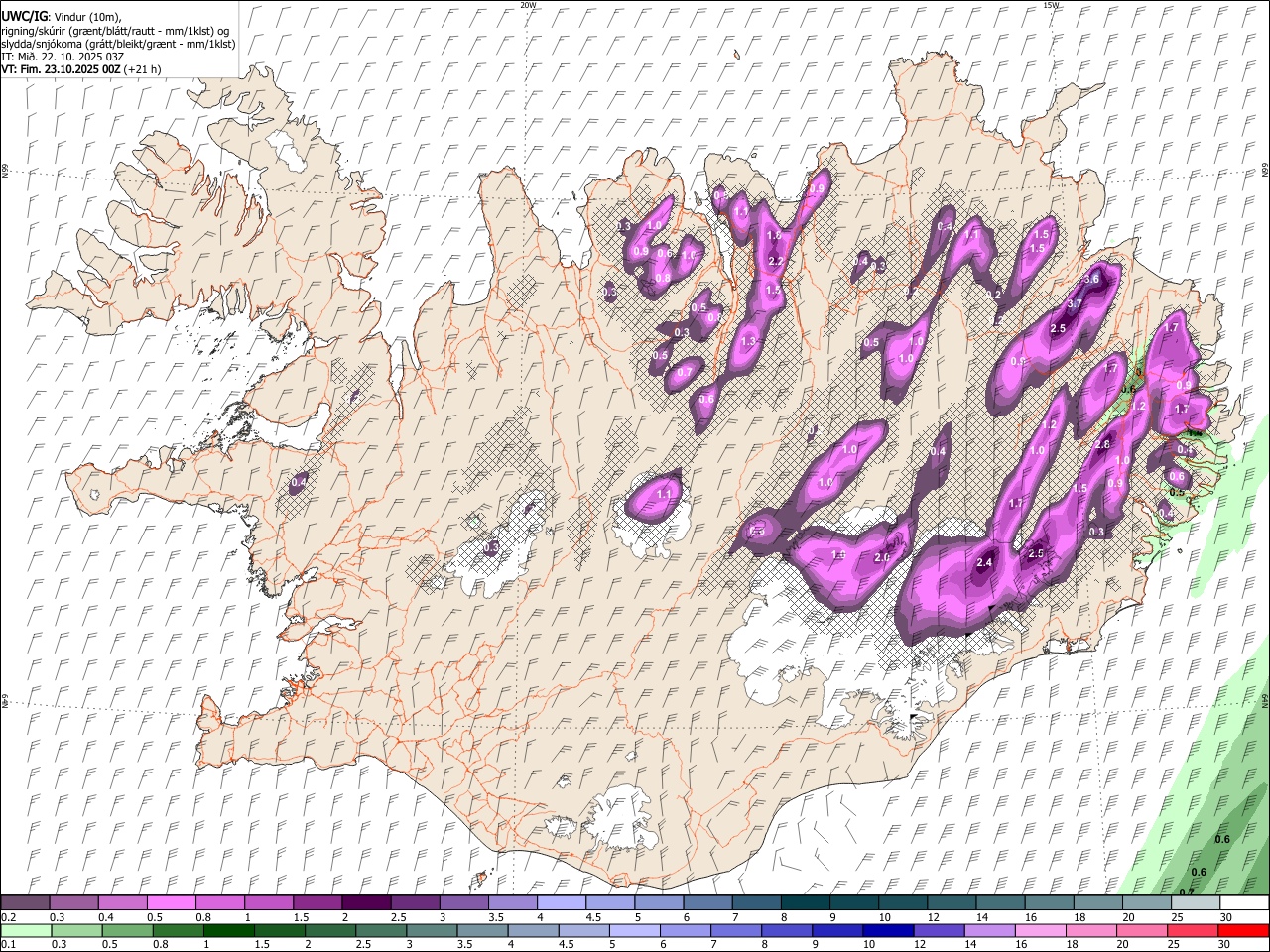1270x952 pixels.
Task: Click the '2.4' precipitation value on map
Action: (984, 562)
